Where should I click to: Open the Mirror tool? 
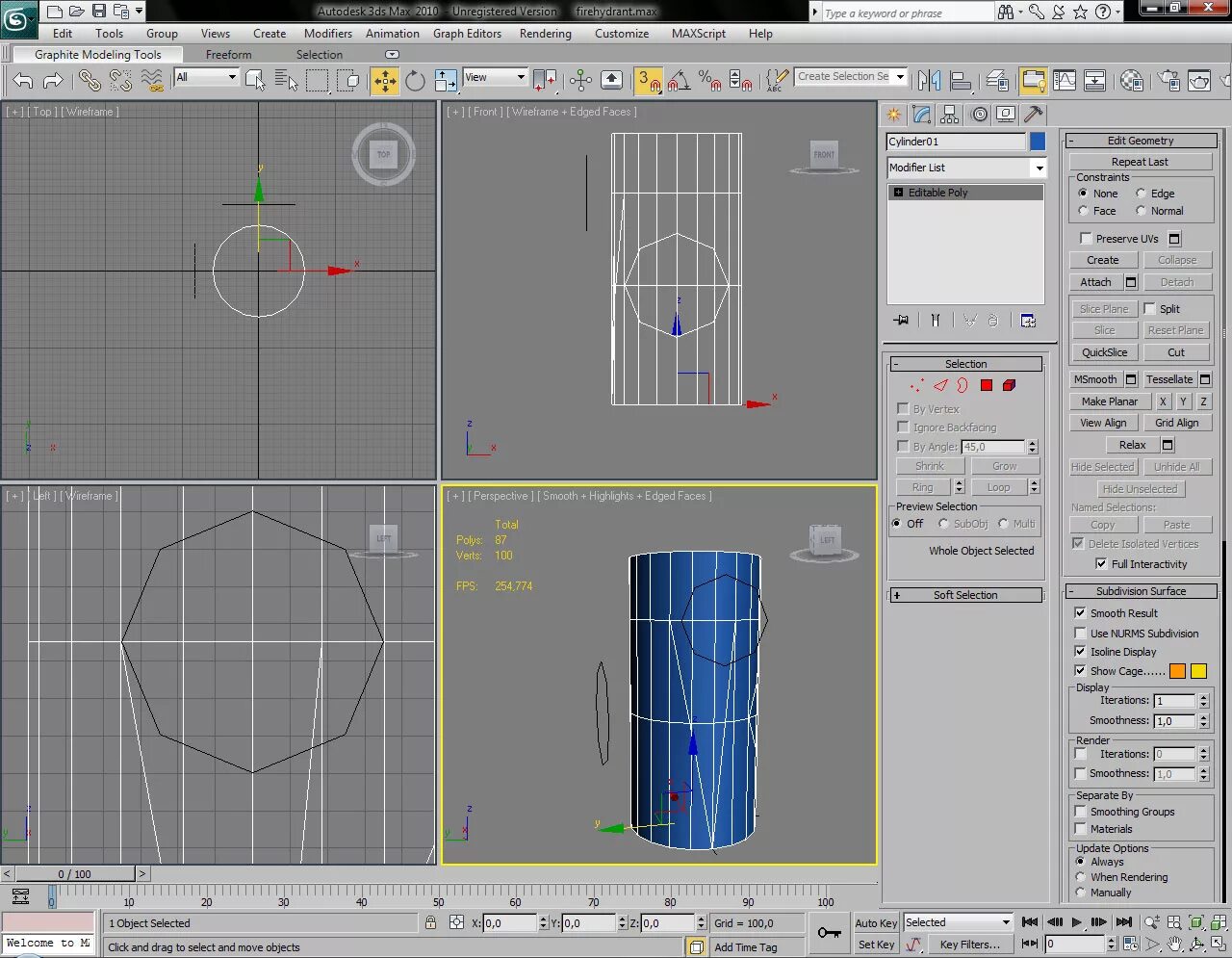click(928, 81)
